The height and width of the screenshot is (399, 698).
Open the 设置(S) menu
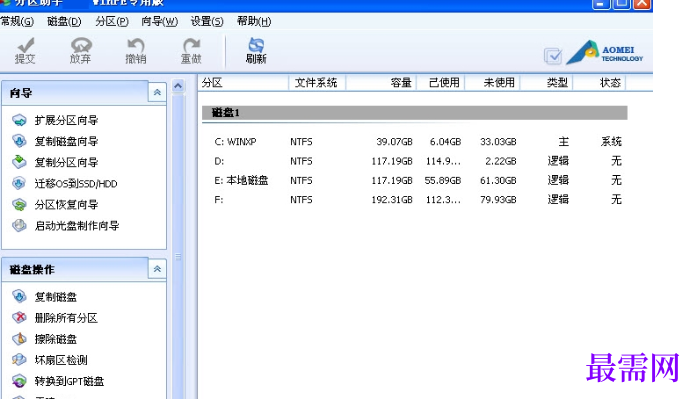pyautogui.click(x=207, y=21)
